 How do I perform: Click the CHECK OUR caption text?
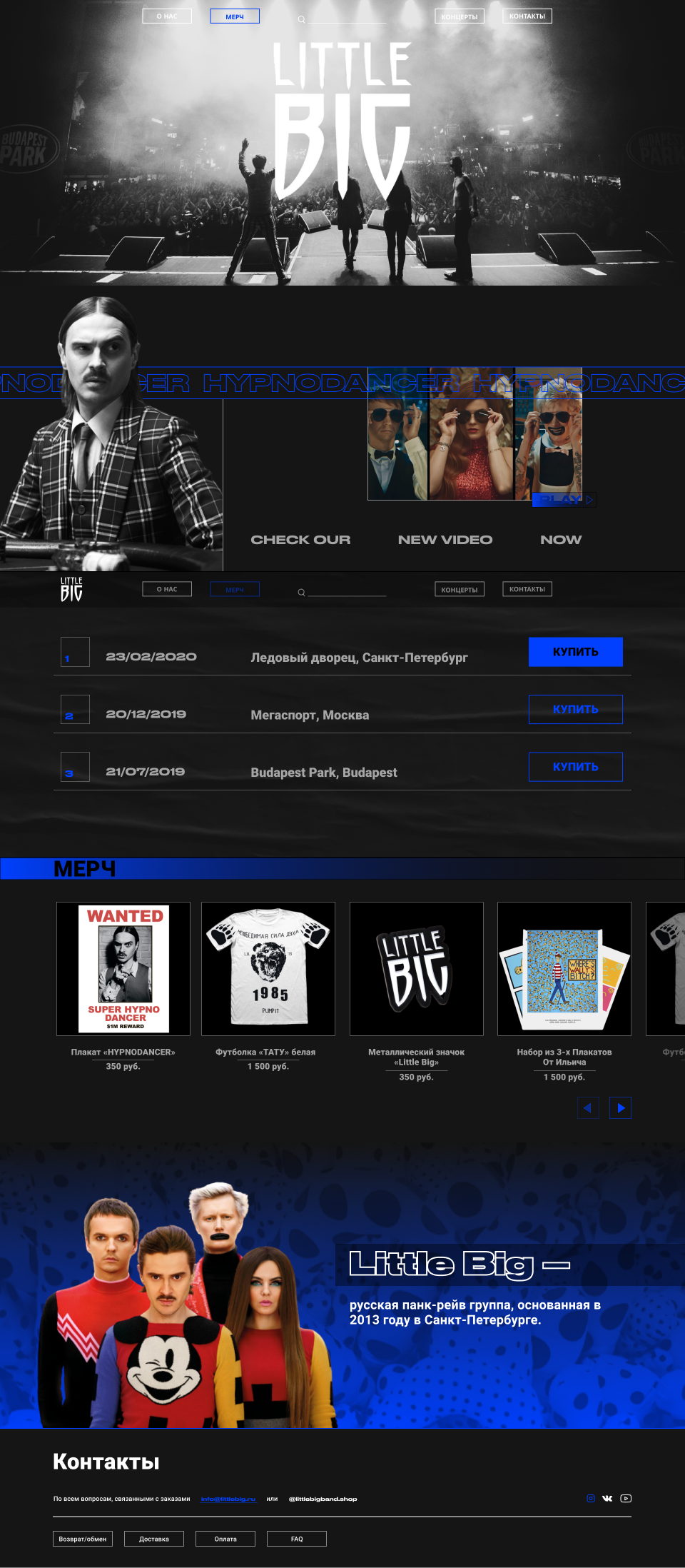(x=300, y=540)
